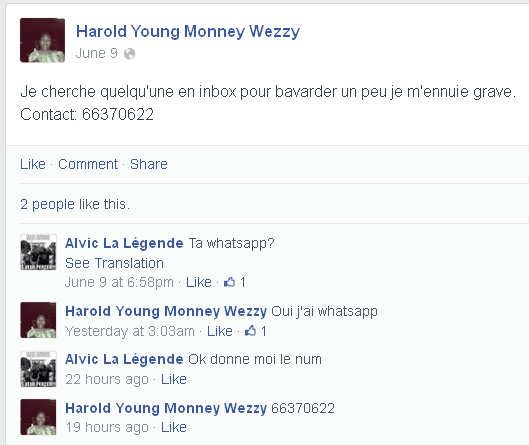The height and width of the screenshot is (445, 529).
Task: Share the post
Action: coord(149,164)
